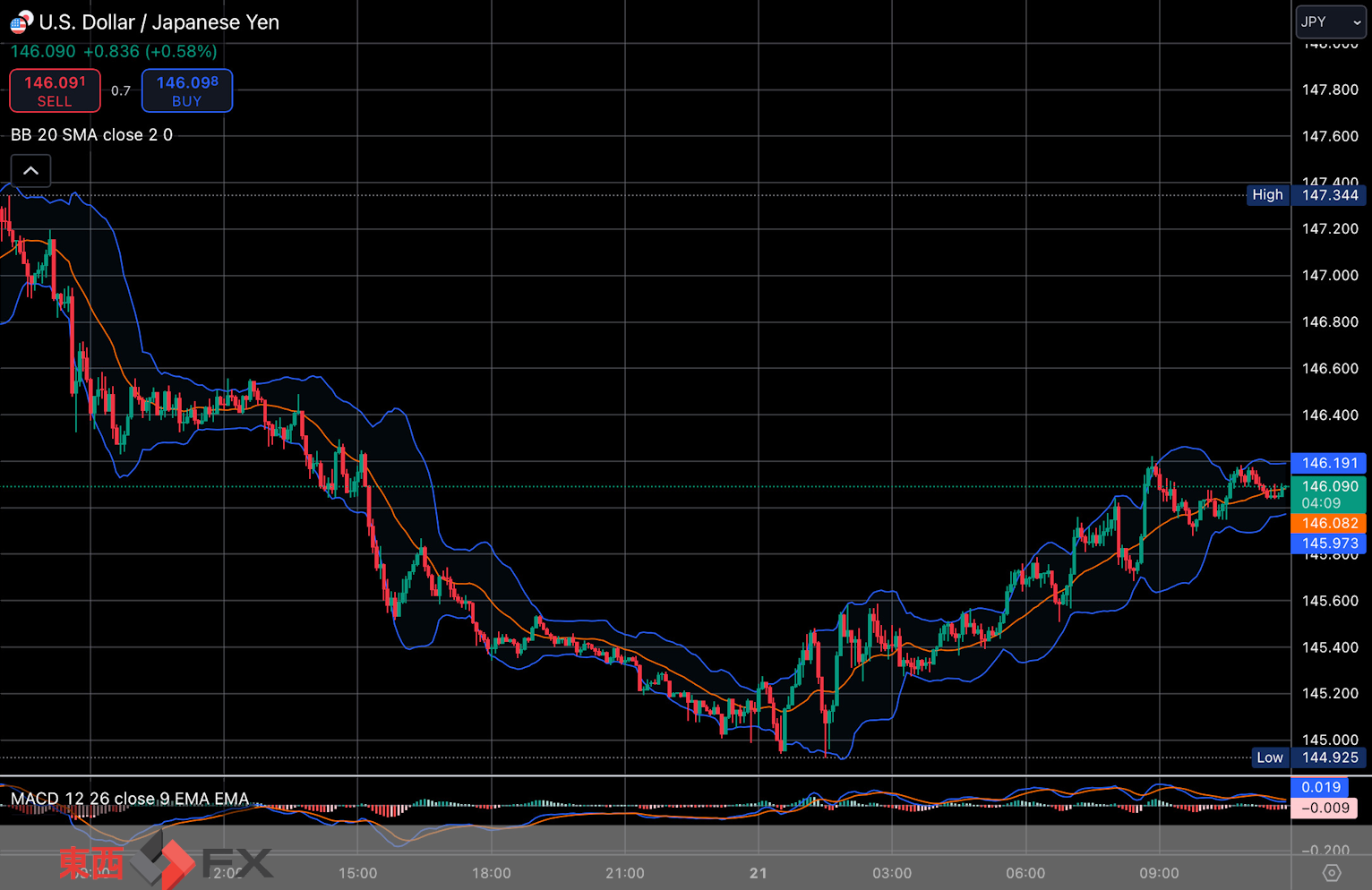Select the BB 20 SMA indicator label
The height and width of the screenshot is (890, 1372).
(x=91, y=135)
